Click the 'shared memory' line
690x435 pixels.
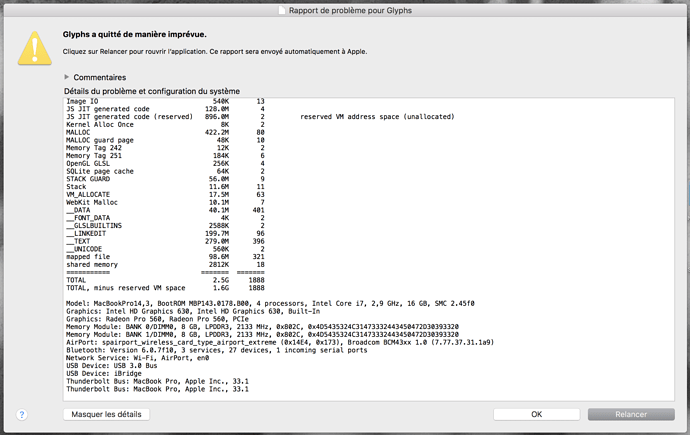165,265
